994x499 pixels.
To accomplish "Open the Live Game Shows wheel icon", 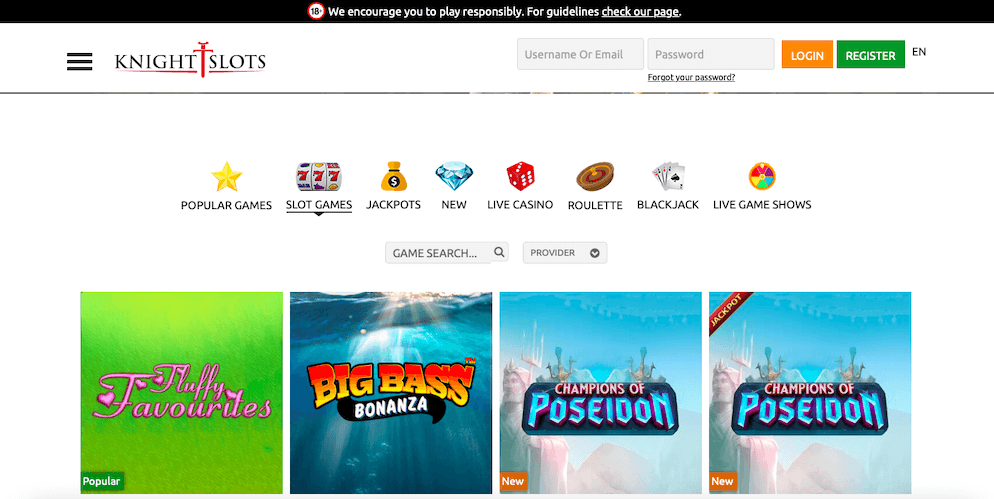I will (x=762, y=177).
